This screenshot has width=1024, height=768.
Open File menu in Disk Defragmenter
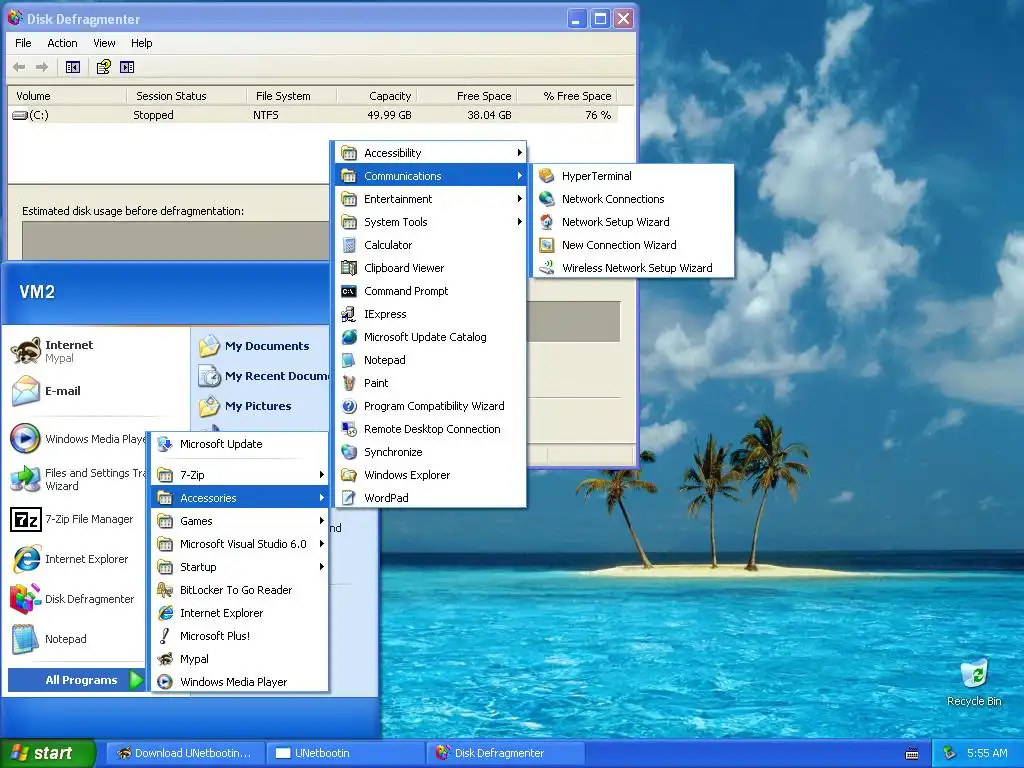pos(23,43)
